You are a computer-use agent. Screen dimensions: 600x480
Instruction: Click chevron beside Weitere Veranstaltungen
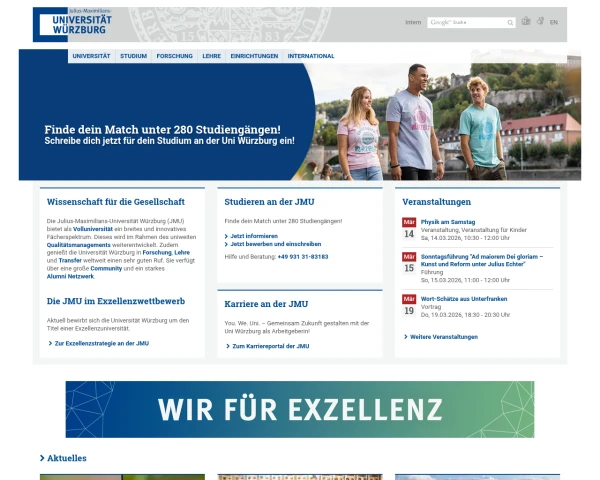406,337
